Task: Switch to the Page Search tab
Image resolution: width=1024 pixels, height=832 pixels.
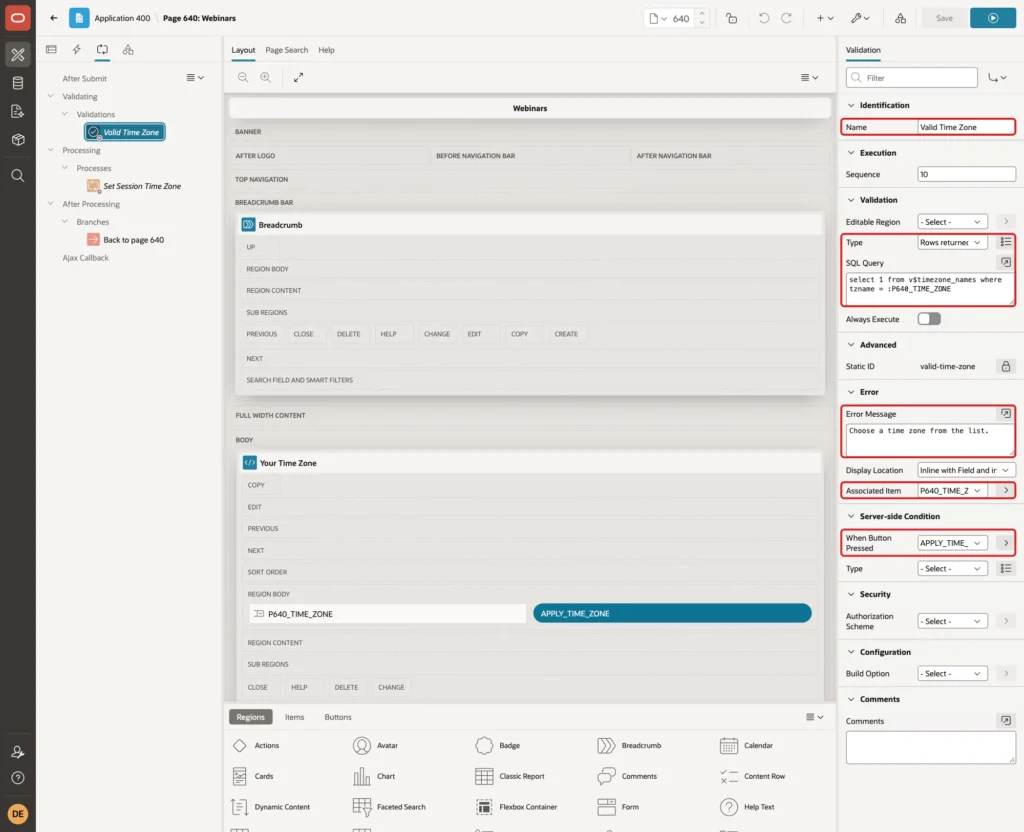Action: click(x=286, y=50)
